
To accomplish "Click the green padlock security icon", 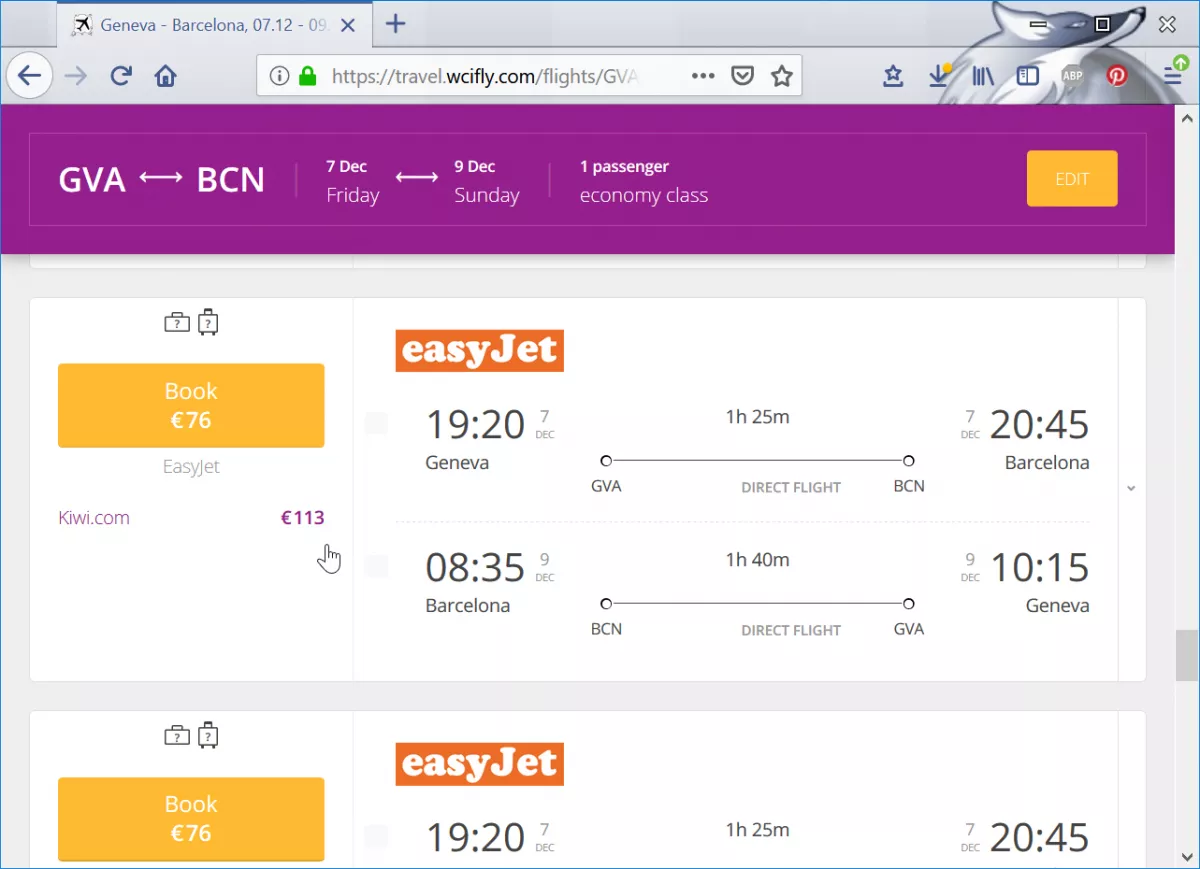I will 308,76.
